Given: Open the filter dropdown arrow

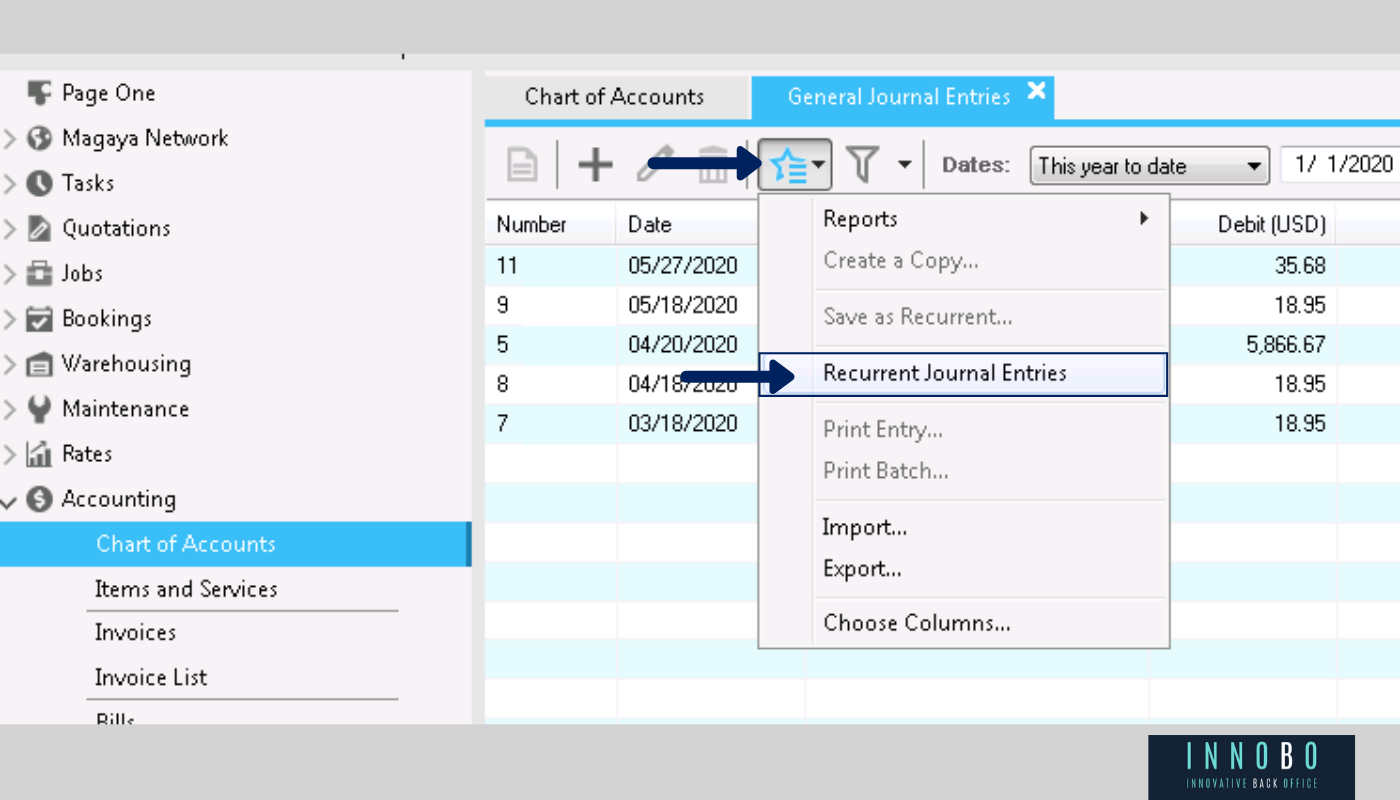Looking at the screenshot, I should [x=905, y=165].
